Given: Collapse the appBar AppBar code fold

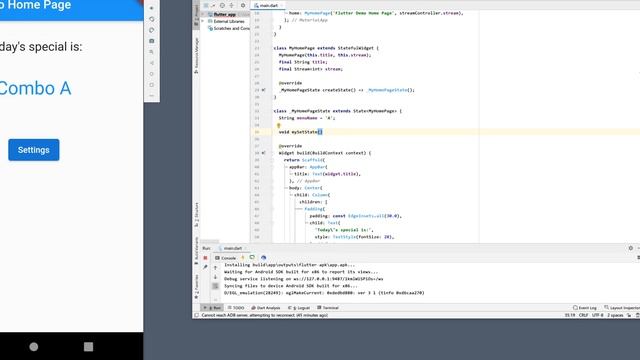Looking at the screenshot, I should coord(286,167).
